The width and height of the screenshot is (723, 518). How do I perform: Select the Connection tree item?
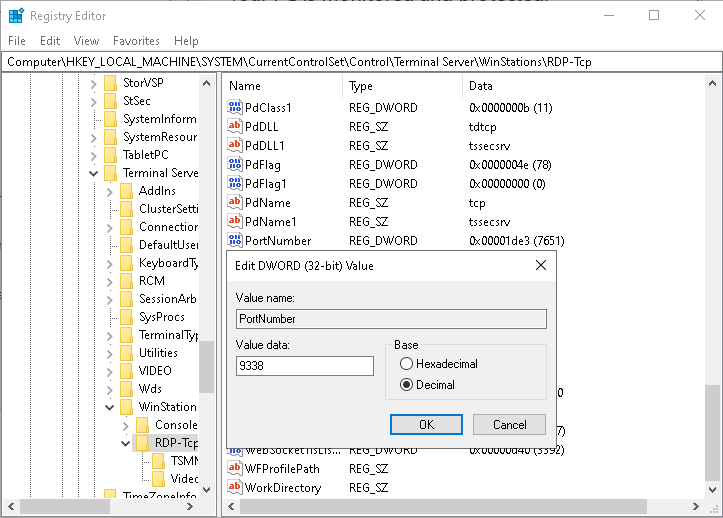coord(168,227)
